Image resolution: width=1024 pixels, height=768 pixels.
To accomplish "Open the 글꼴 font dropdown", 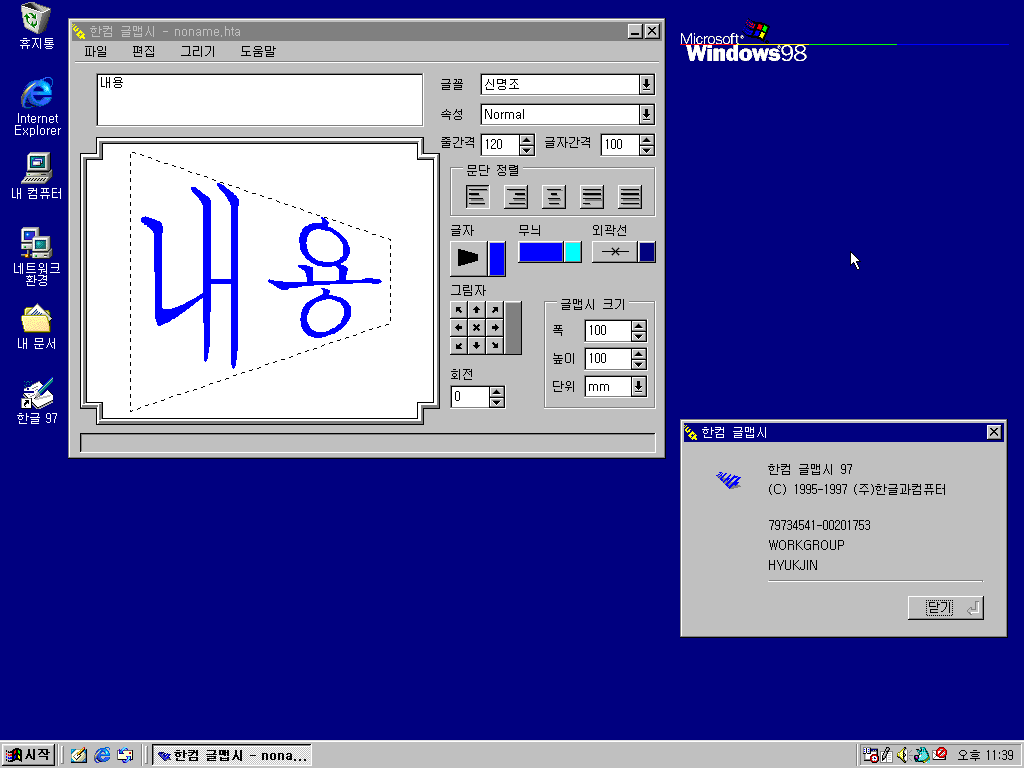I will coord(647,84).
